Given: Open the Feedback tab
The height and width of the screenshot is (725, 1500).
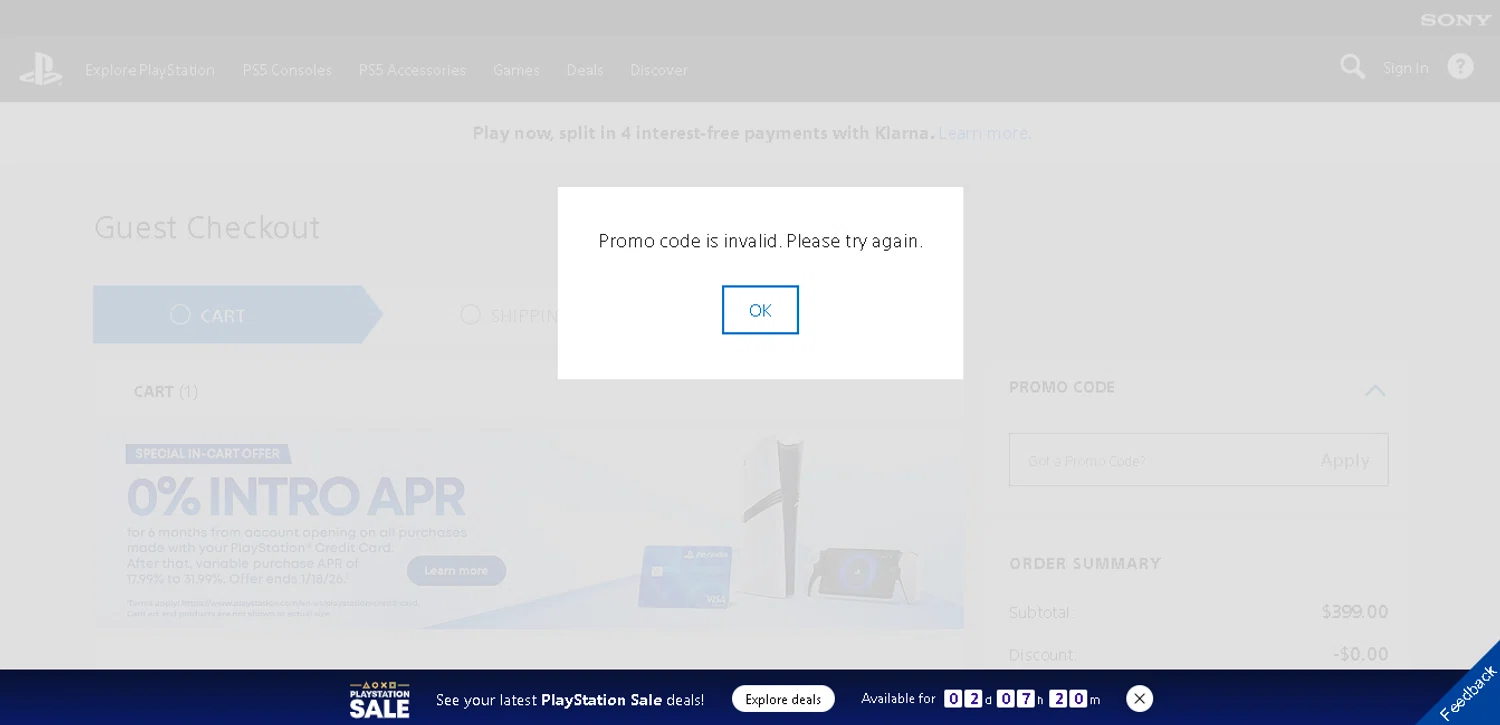Looking at the screenshot, I should click(1467, 692).
